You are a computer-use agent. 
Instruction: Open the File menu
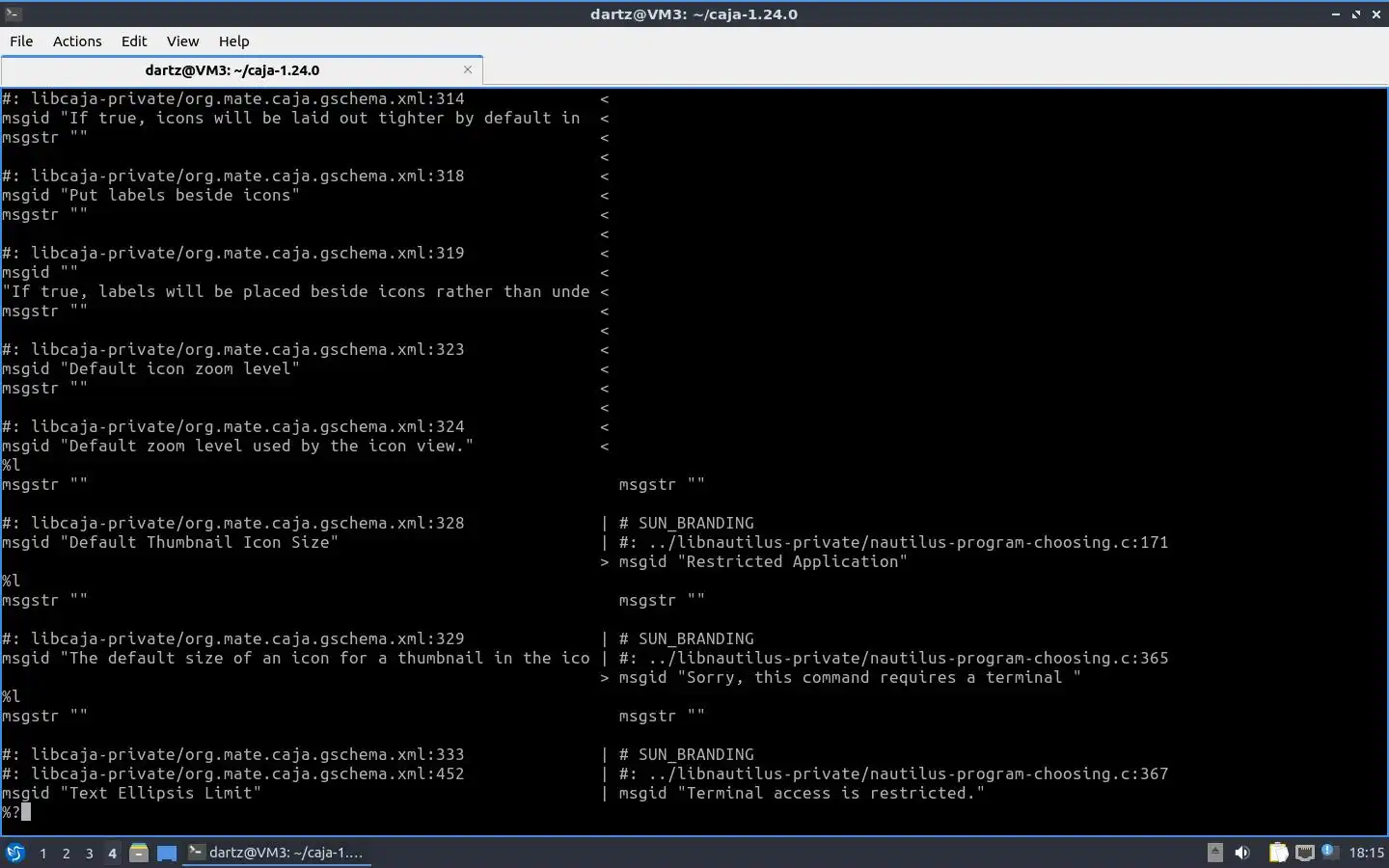pyautogui.click(x=21, y=41)
